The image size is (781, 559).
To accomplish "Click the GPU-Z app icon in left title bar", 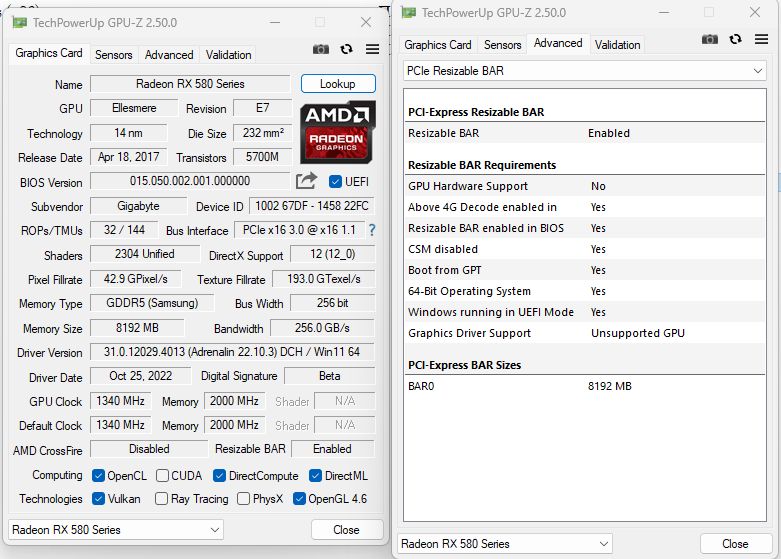I will (20, 23).
